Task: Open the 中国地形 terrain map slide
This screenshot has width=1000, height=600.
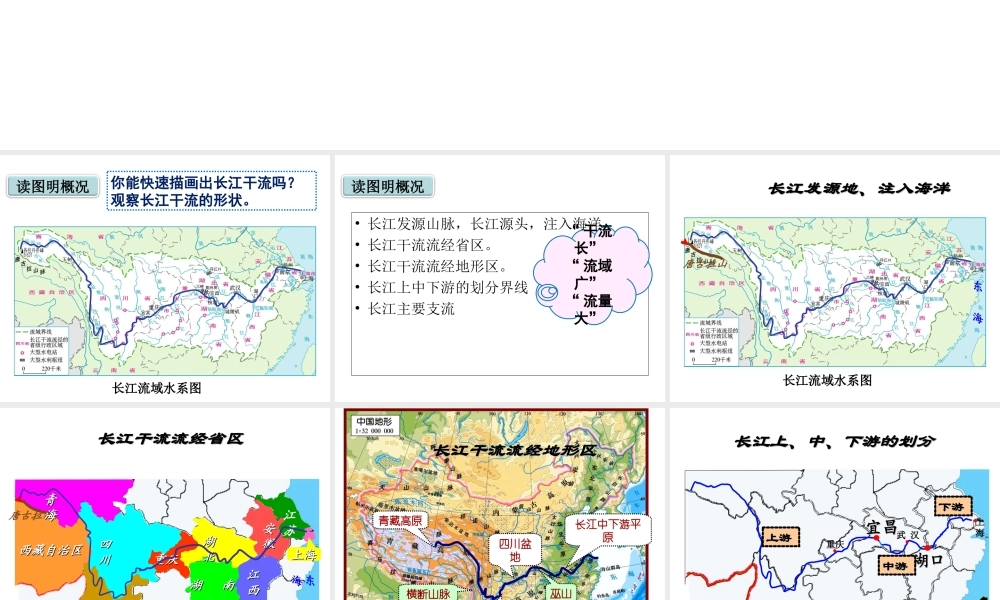Action: (x=499, y=504)
